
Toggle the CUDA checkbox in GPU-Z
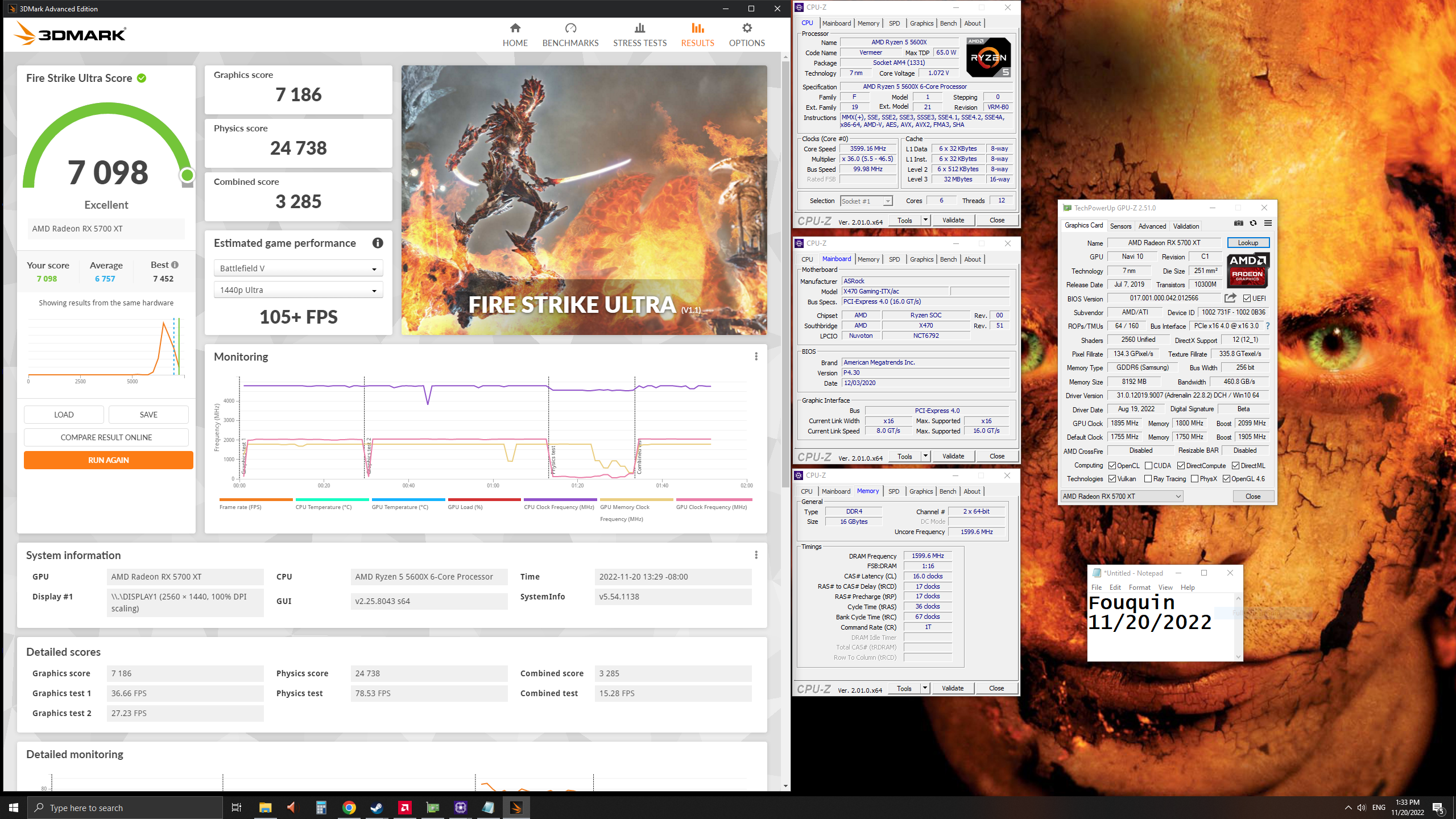[x=1148, y=466]
